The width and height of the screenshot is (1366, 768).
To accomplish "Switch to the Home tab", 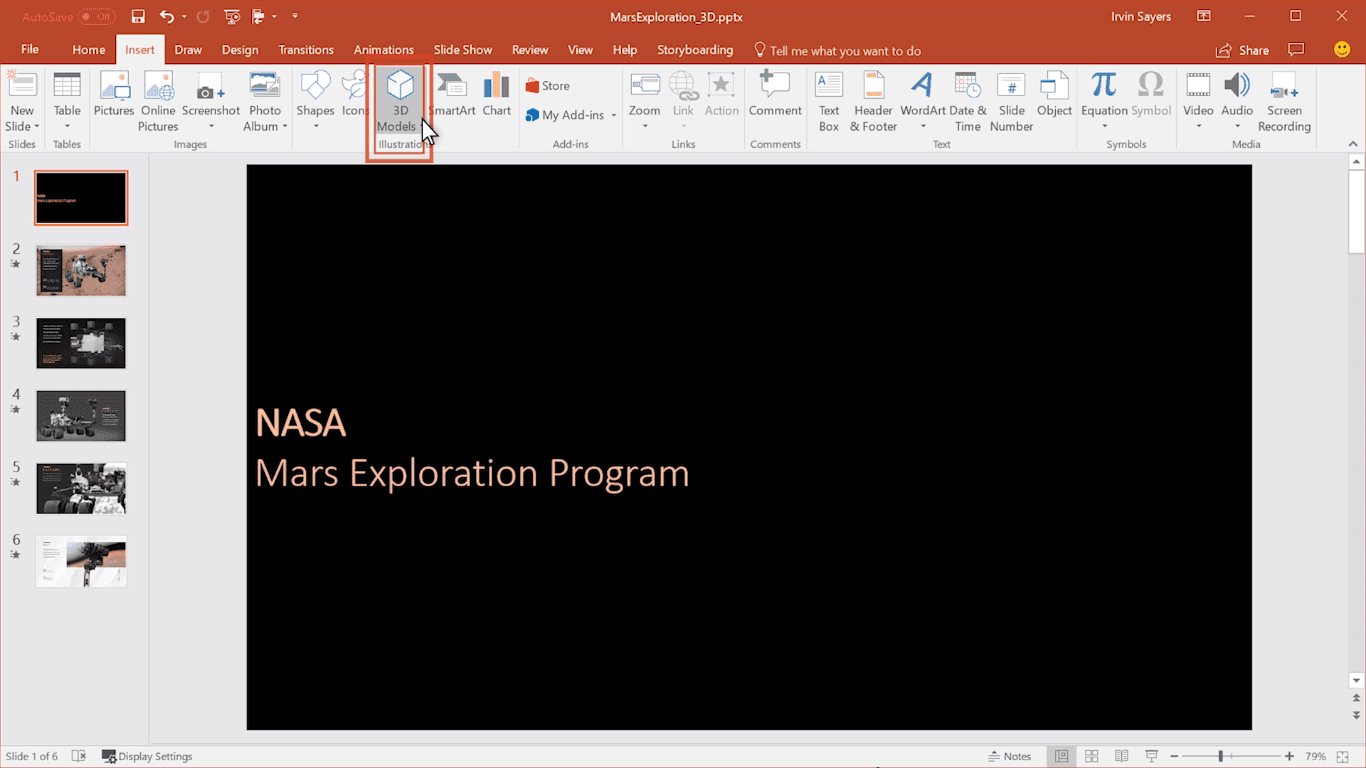I will click(88, 50).
